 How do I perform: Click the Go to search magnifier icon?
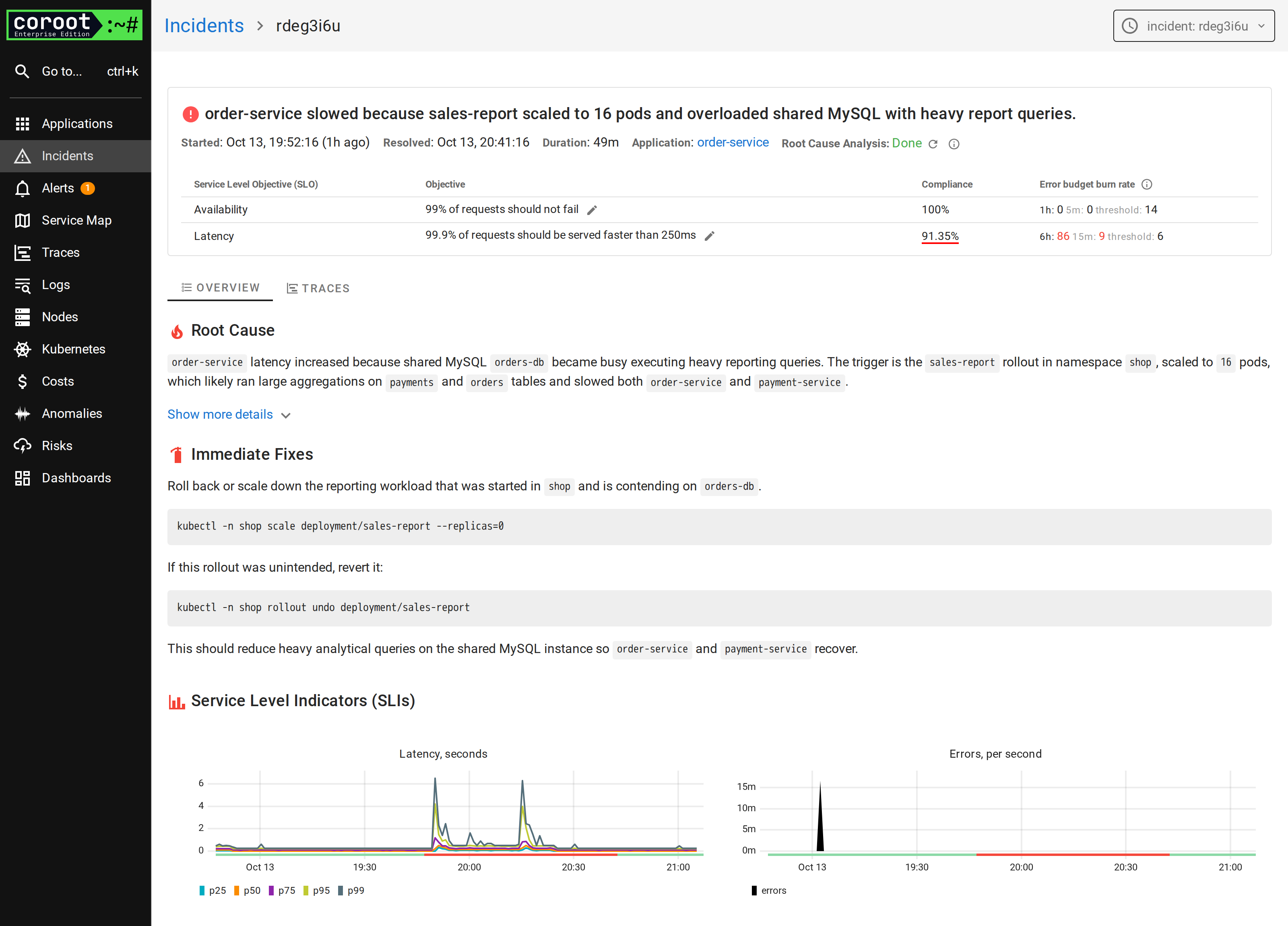[22, 71]
